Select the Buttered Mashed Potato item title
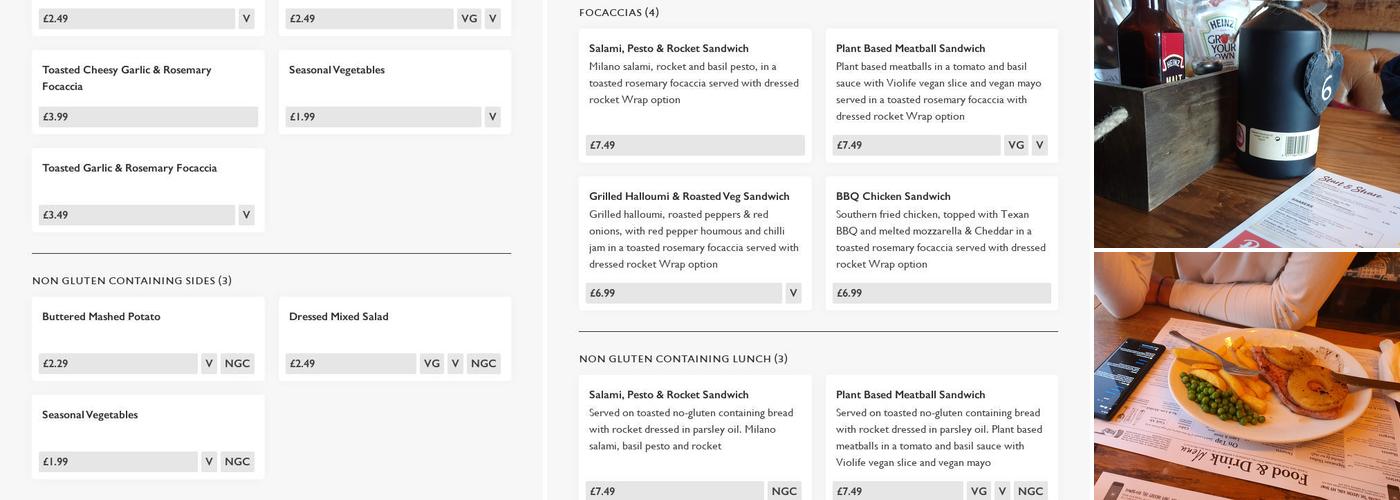1400x500 pixels. coord(101,317)
